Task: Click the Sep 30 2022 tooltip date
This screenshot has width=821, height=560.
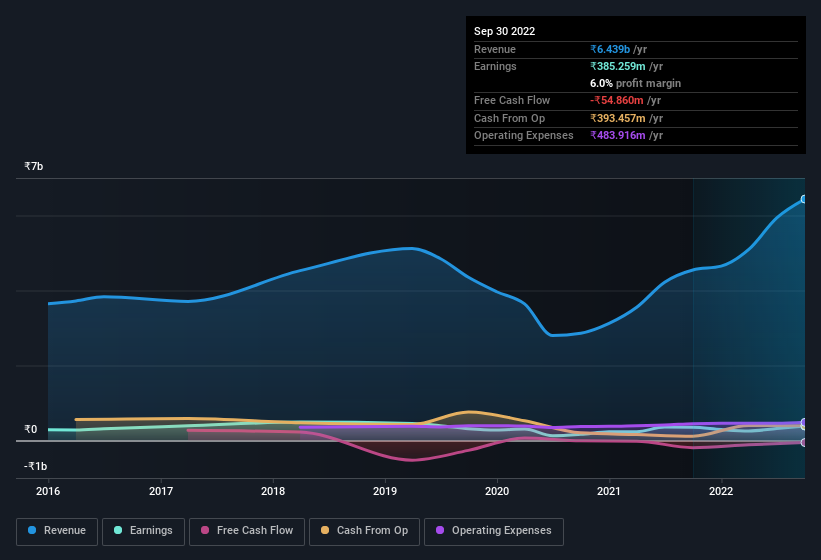Action: (504, 31)
